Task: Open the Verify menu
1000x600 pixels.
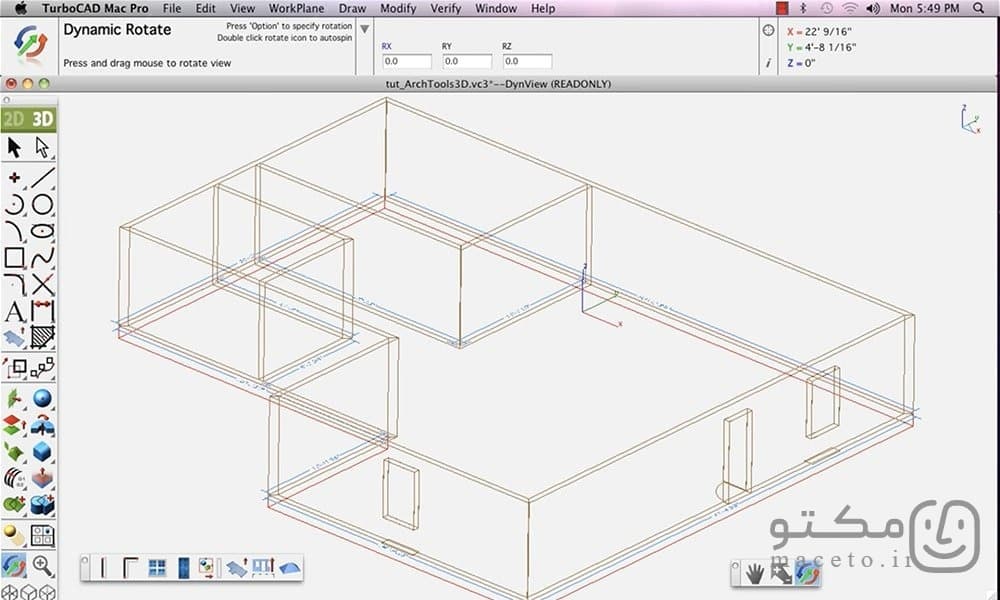Action: [x=445, y=8]
